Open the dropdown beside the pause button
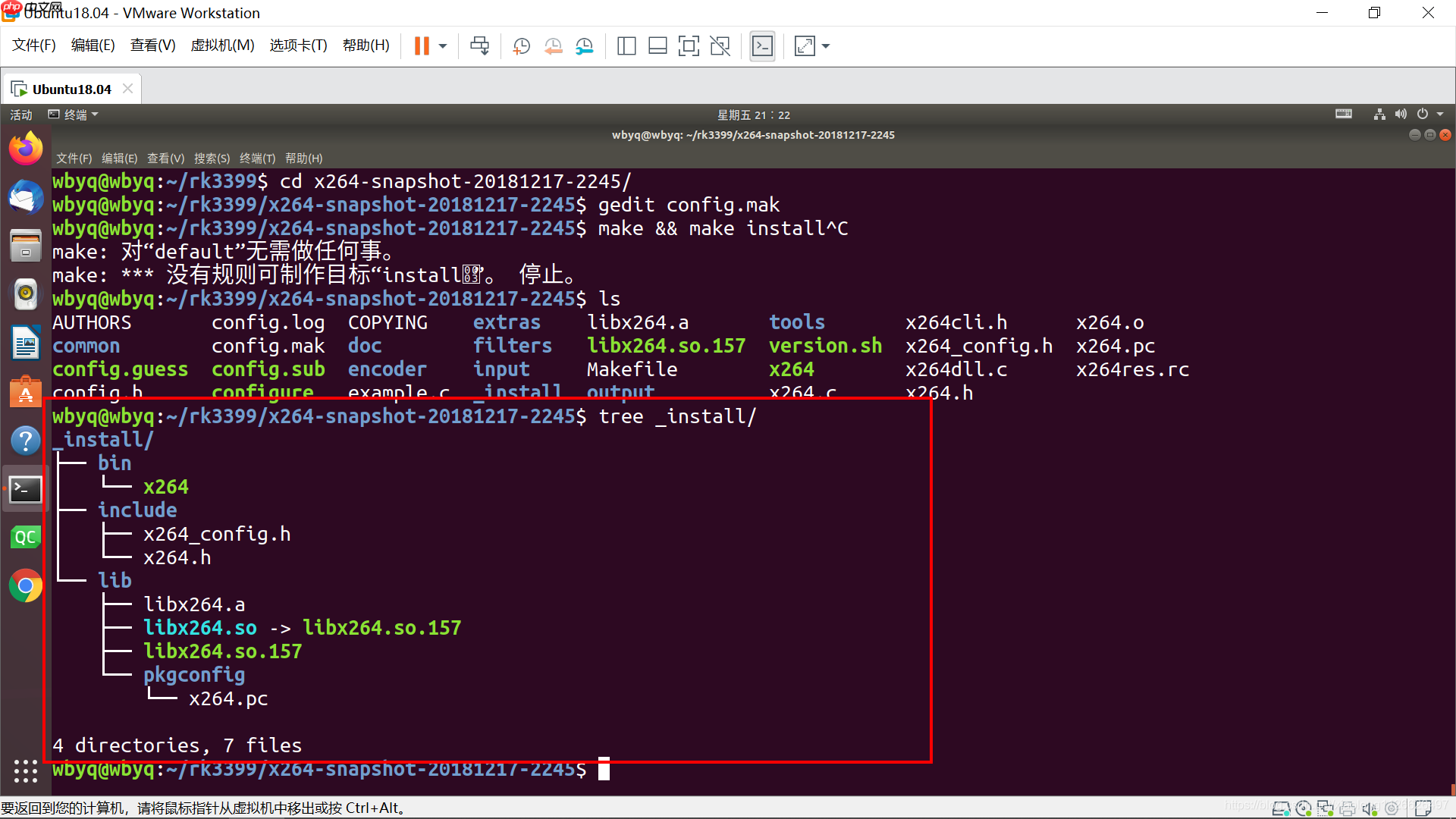1456x819 pixels. [442, 45]
